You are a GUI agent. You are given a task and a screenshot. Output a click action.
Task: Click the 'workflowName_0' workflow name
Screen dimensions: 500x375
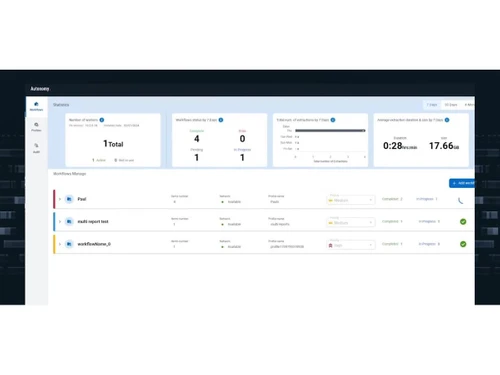(94, 244)
